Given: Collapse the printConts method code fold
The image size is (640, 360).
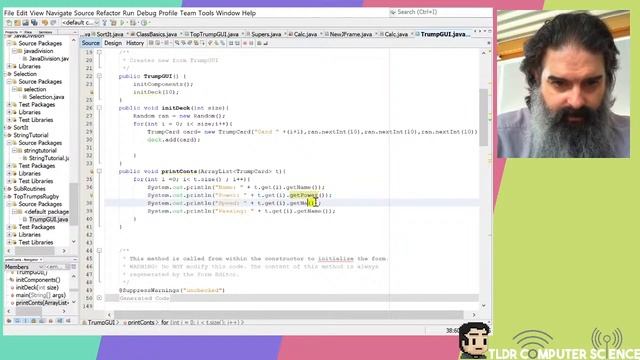Looking at the screenshot, I should coord(99,171).
